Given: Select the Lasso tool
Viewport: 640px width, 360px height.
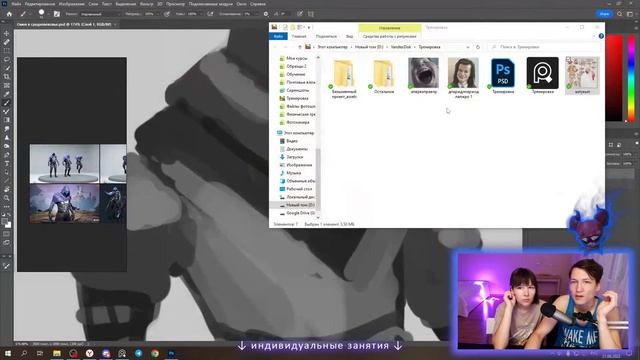Looking at the screenshot, I should point(7,59).
